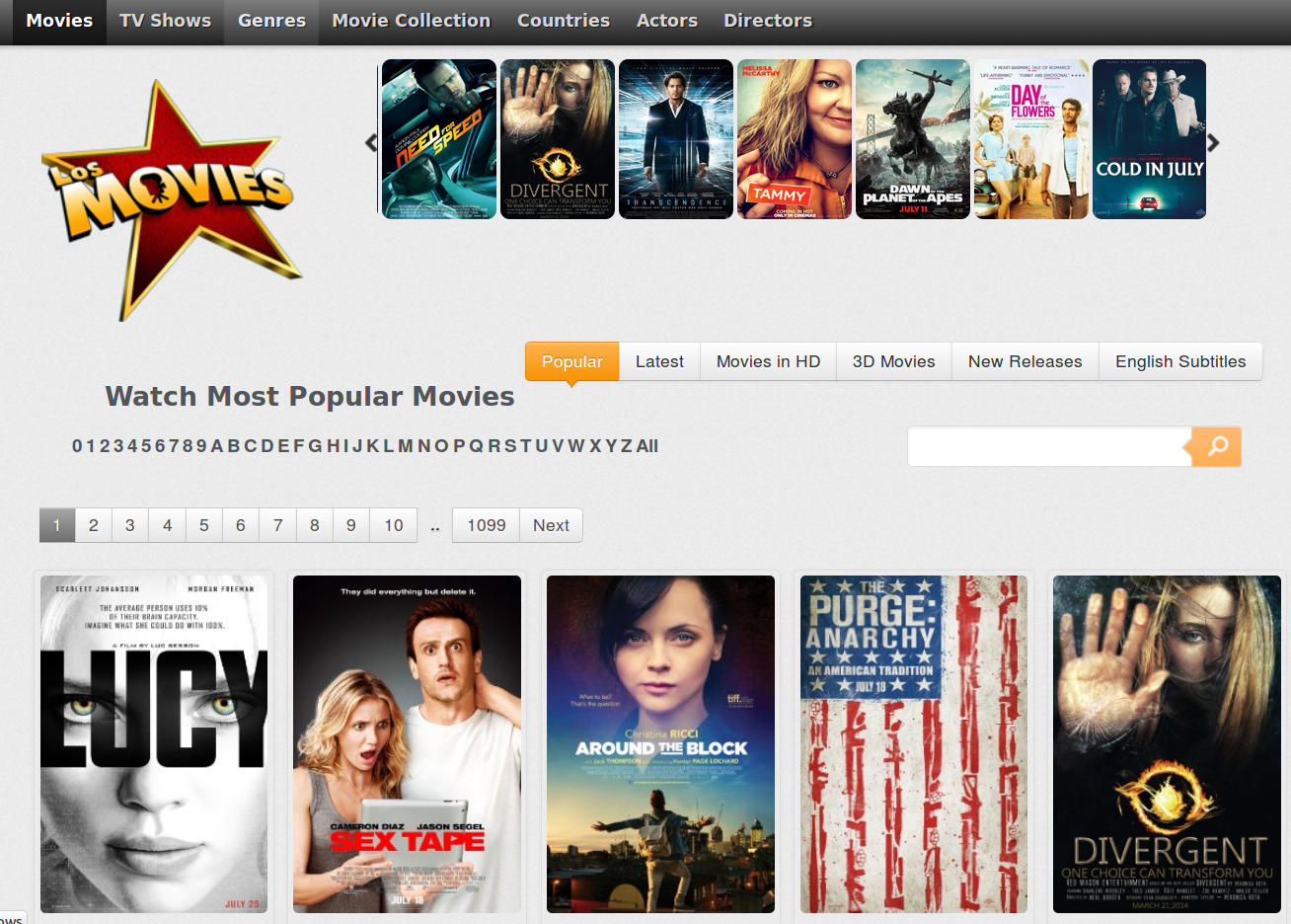Switch to the New Releases tab
Image resolution: width=1291 pixels, height=924 pixels.
(x=1025, y=361)
